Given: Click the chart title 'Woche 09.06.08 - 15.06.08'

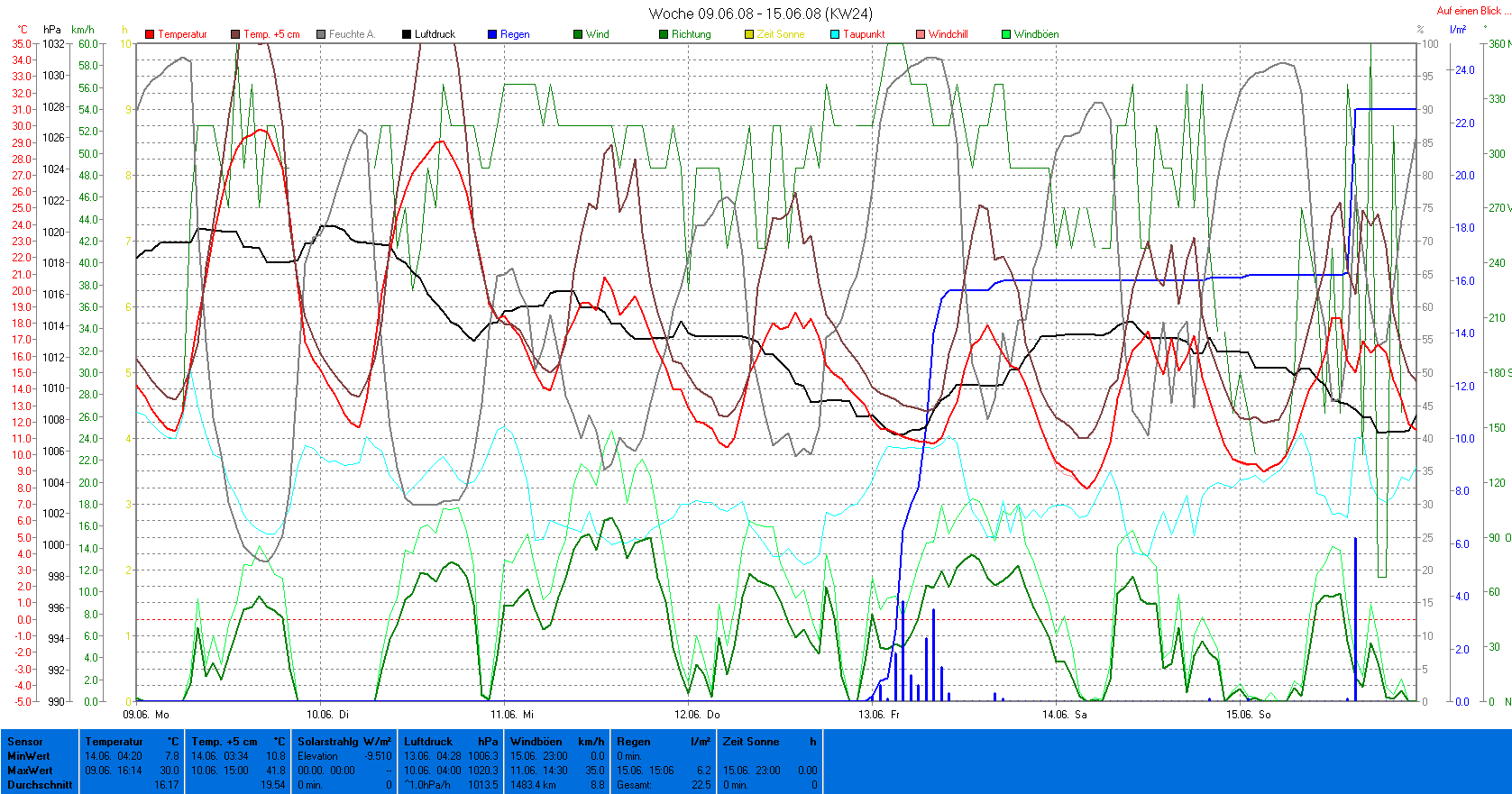Looking at the screenshot, I should click(x=760, y=14).
